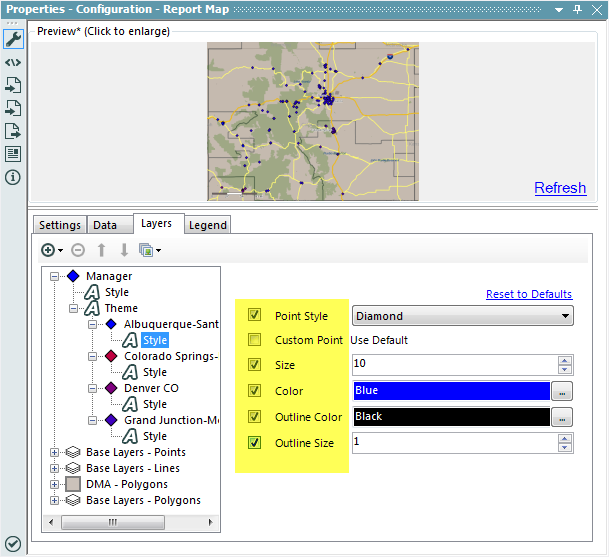609x557 pixels.
Task: Switch to the Data tab
Action: [110, 225]
